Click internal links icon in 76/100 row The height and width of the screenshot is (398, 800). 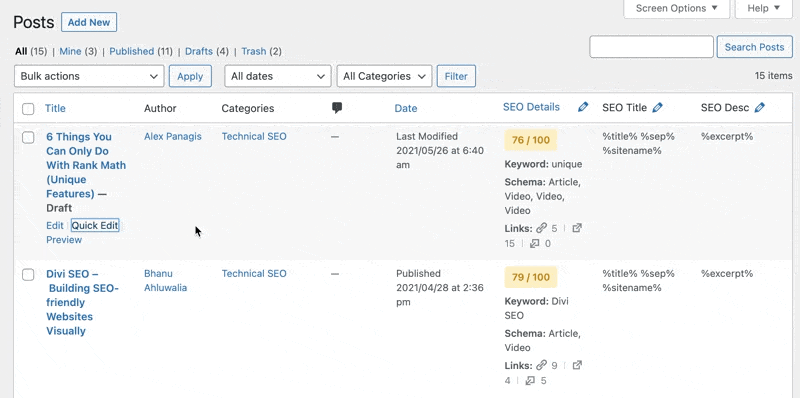coord(541,228)
